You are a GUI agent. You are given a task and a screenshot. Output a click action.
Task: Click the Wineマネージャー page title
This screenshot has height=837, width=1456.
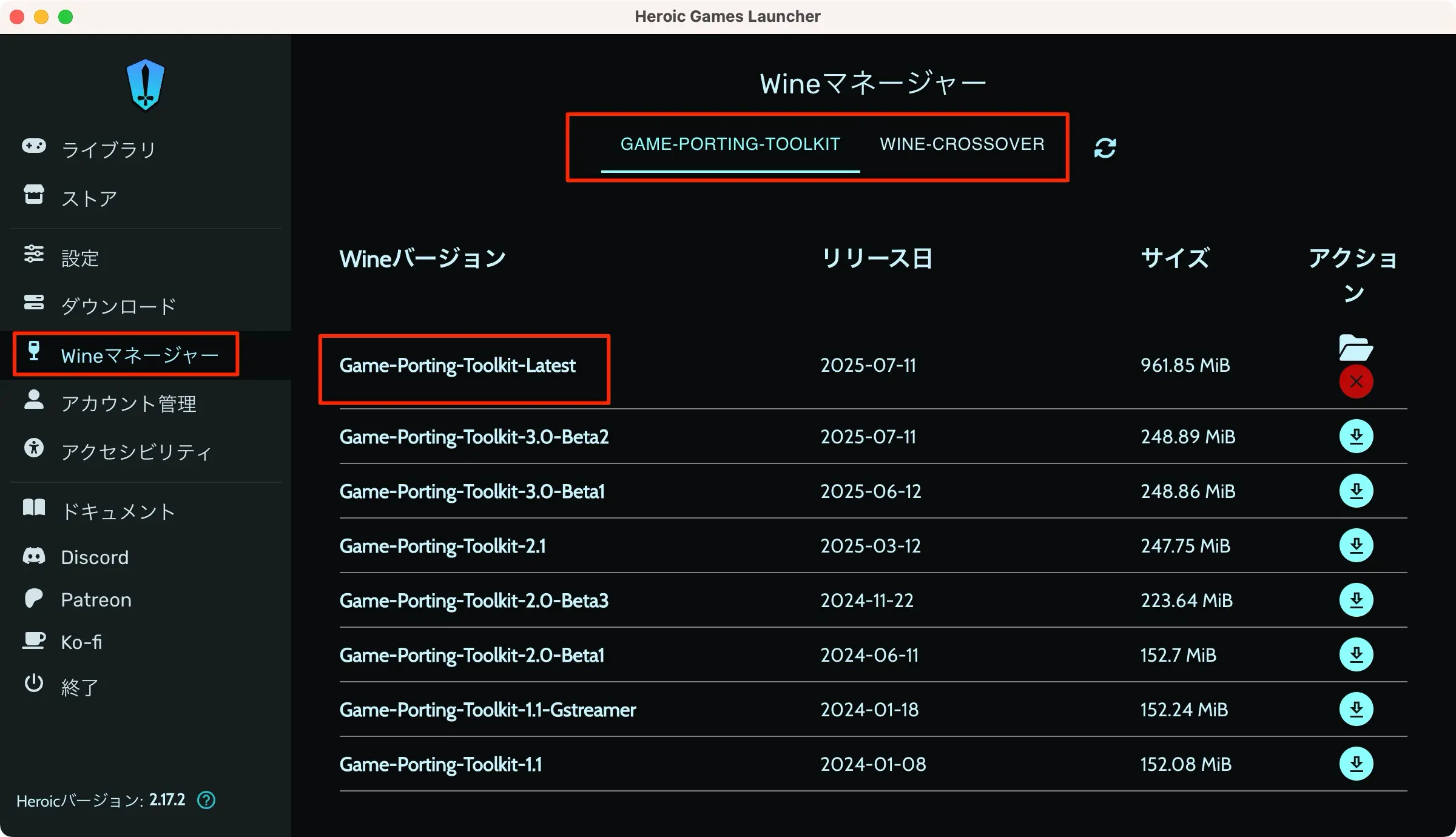point(873,84)
